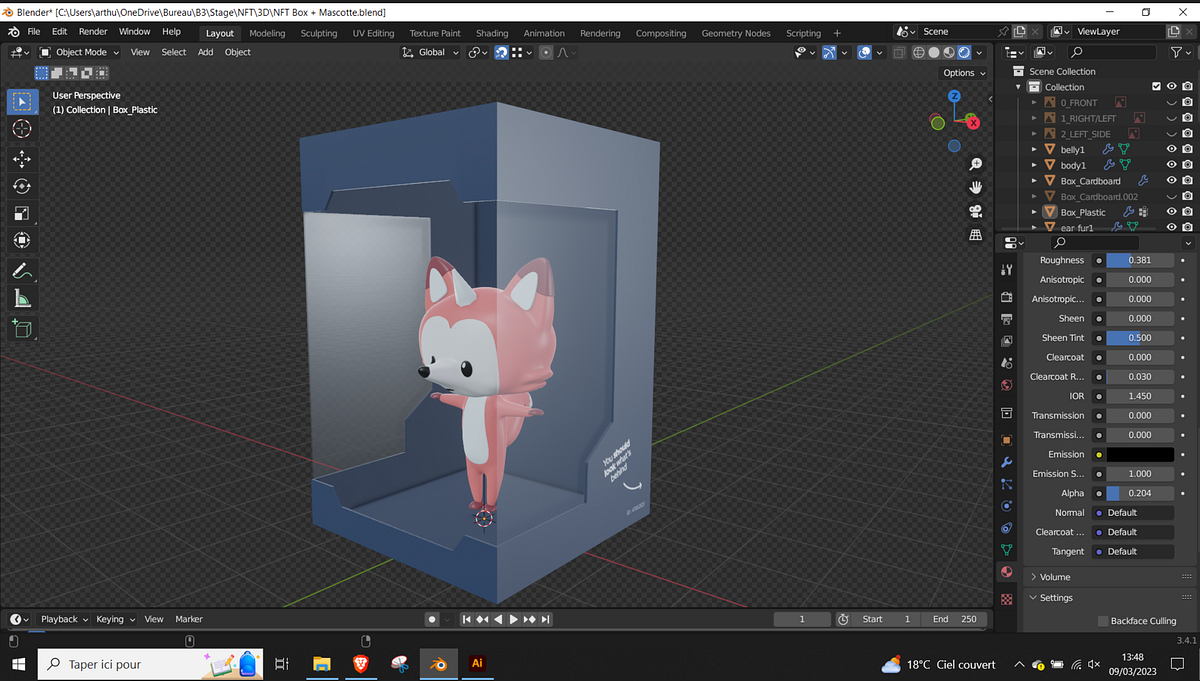This screenshot has width=1200, height=681.
Task: Toggle visibility of Box_Cardboard object
Action: tap(1171, 181)
